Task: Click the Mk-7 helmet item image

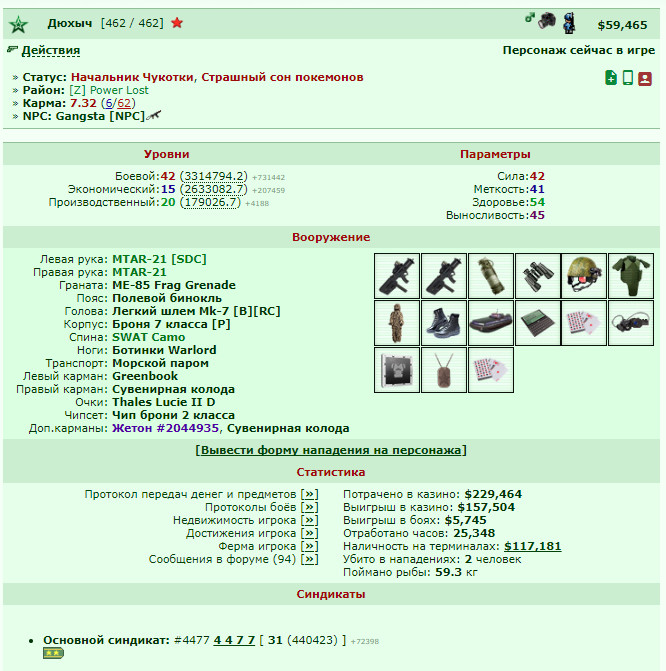Action: 584,276
